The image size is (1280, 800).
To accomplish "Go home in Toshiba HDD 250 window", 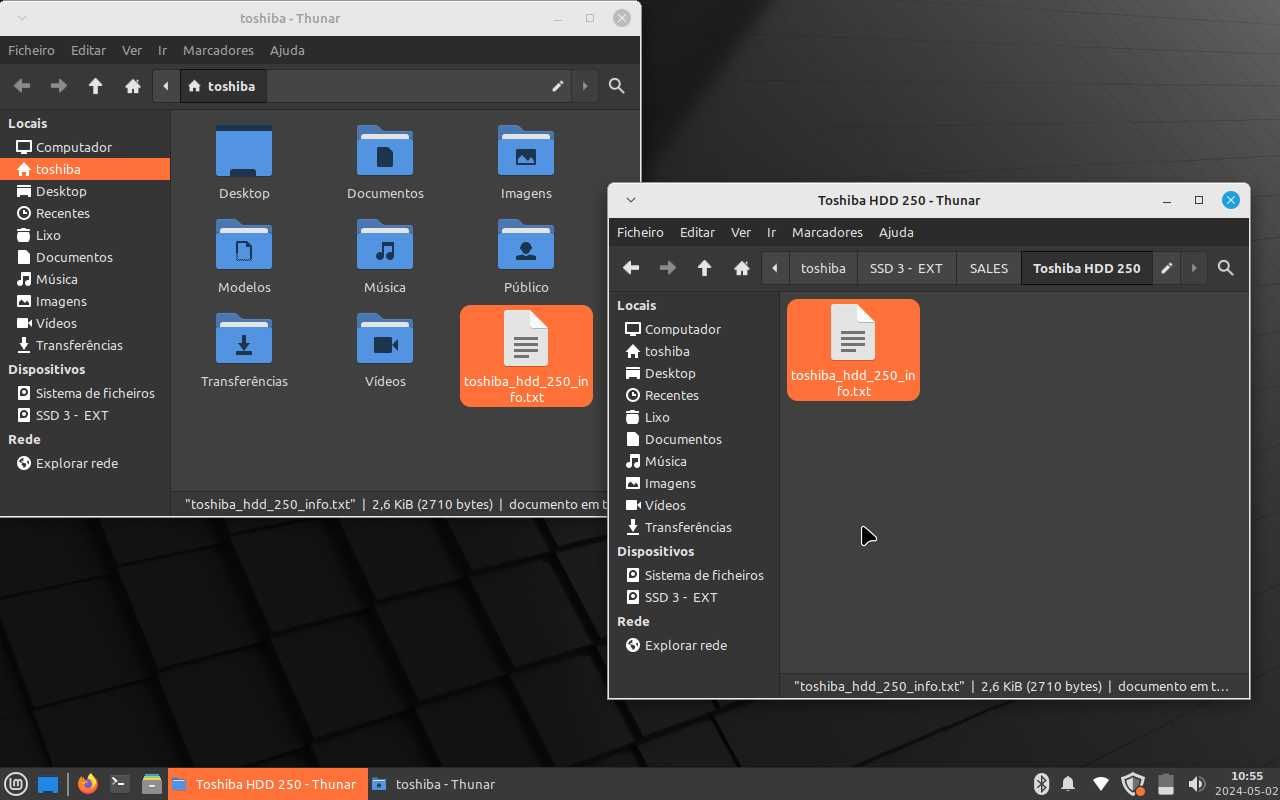I will pos(742,268).
